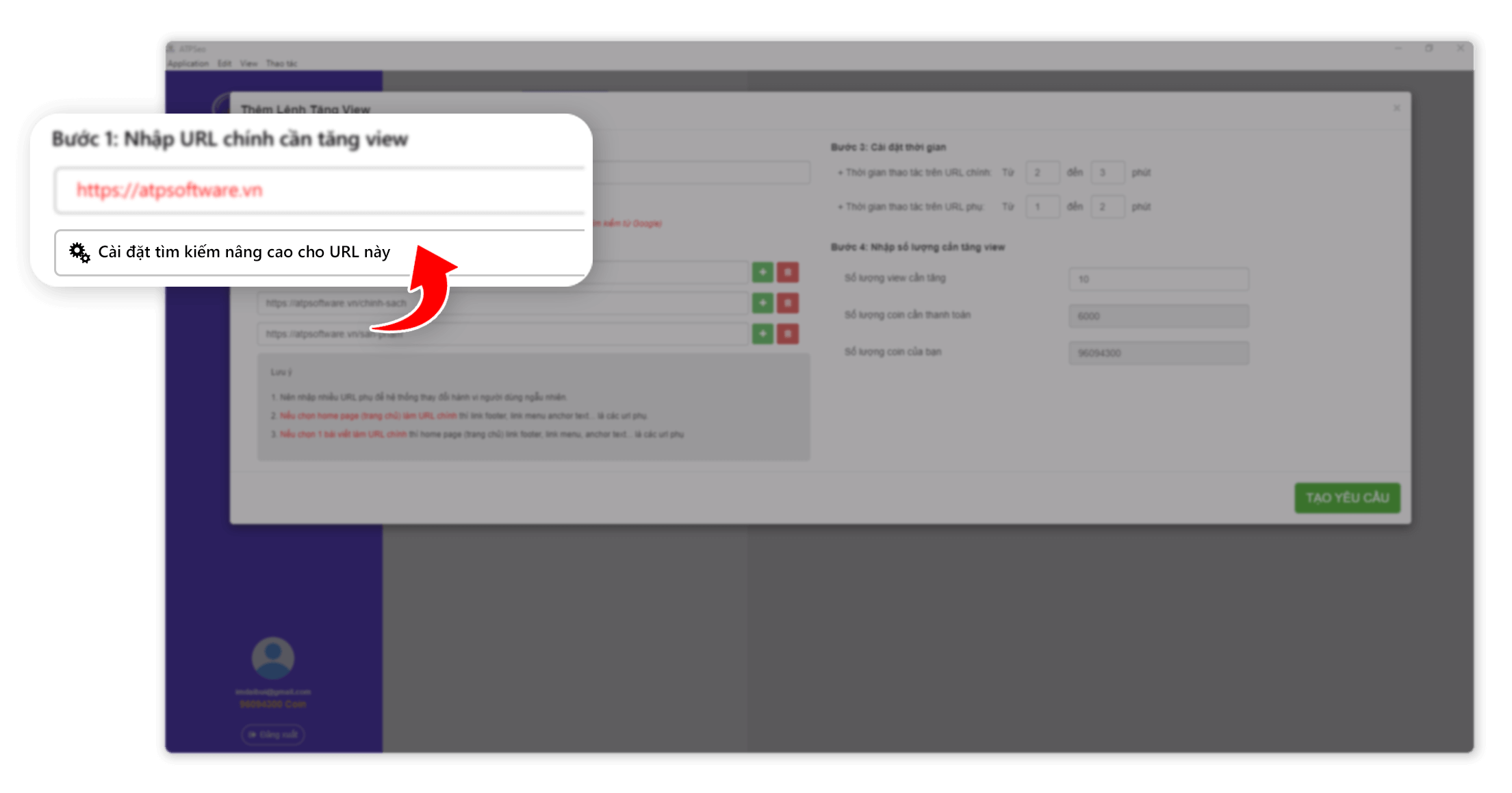Image resolution: width=1512 pixels, height=793 pixels.
Task: Click the coin payment field showing 6000
Action: click(1159, 316)
